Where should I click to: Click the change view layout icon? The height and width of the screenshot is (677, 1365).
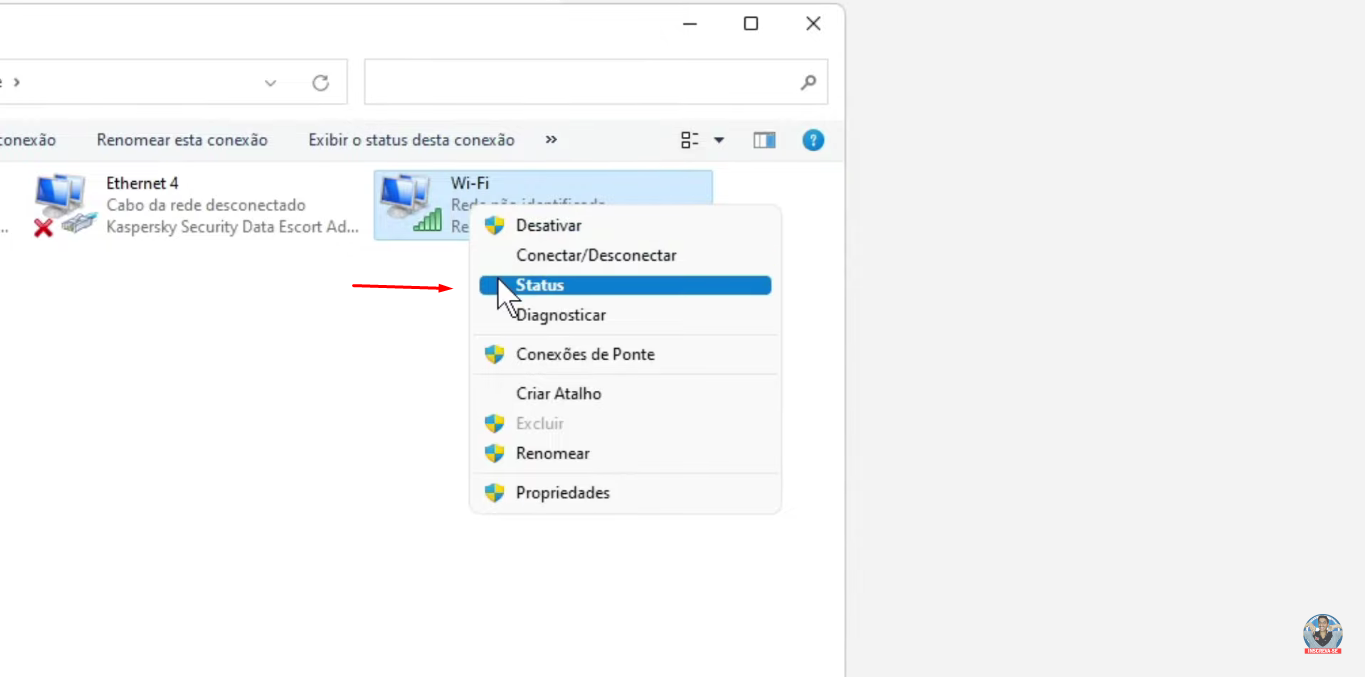pos(690,140)
